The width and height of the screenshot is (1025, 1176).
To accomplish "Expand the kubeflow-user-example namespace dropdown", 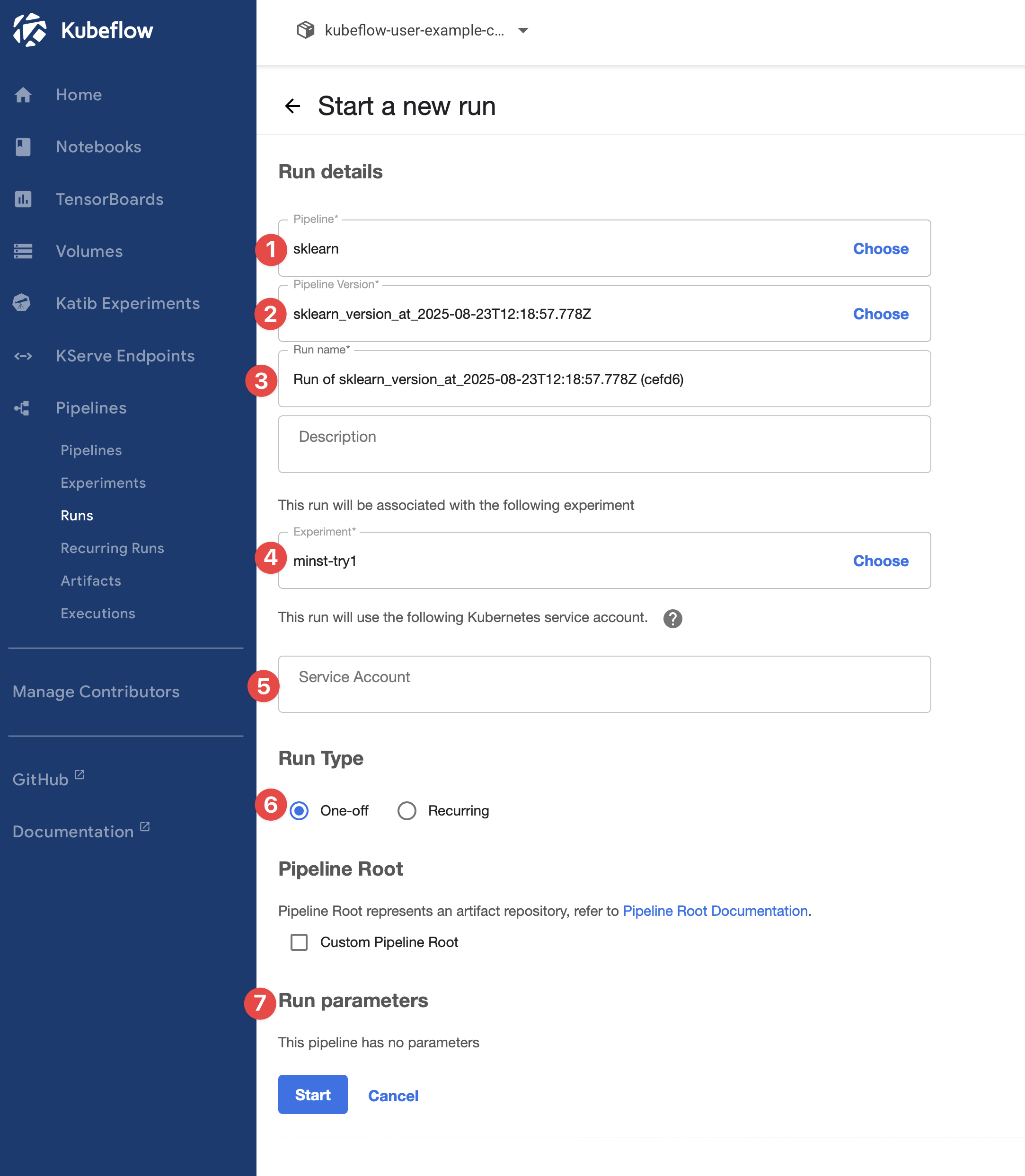I will click(x=522, y=30).
